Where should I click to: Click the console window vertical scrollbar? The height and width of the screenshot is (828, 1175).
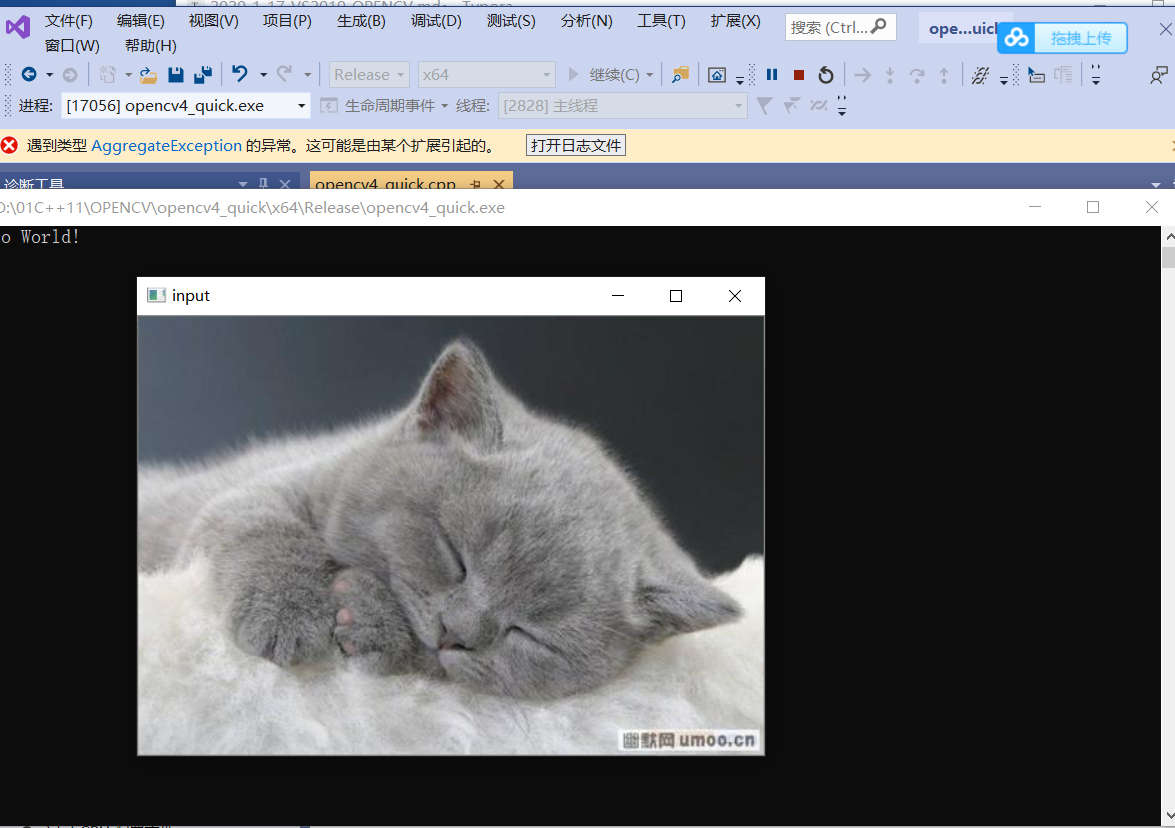coord(1168,525)
